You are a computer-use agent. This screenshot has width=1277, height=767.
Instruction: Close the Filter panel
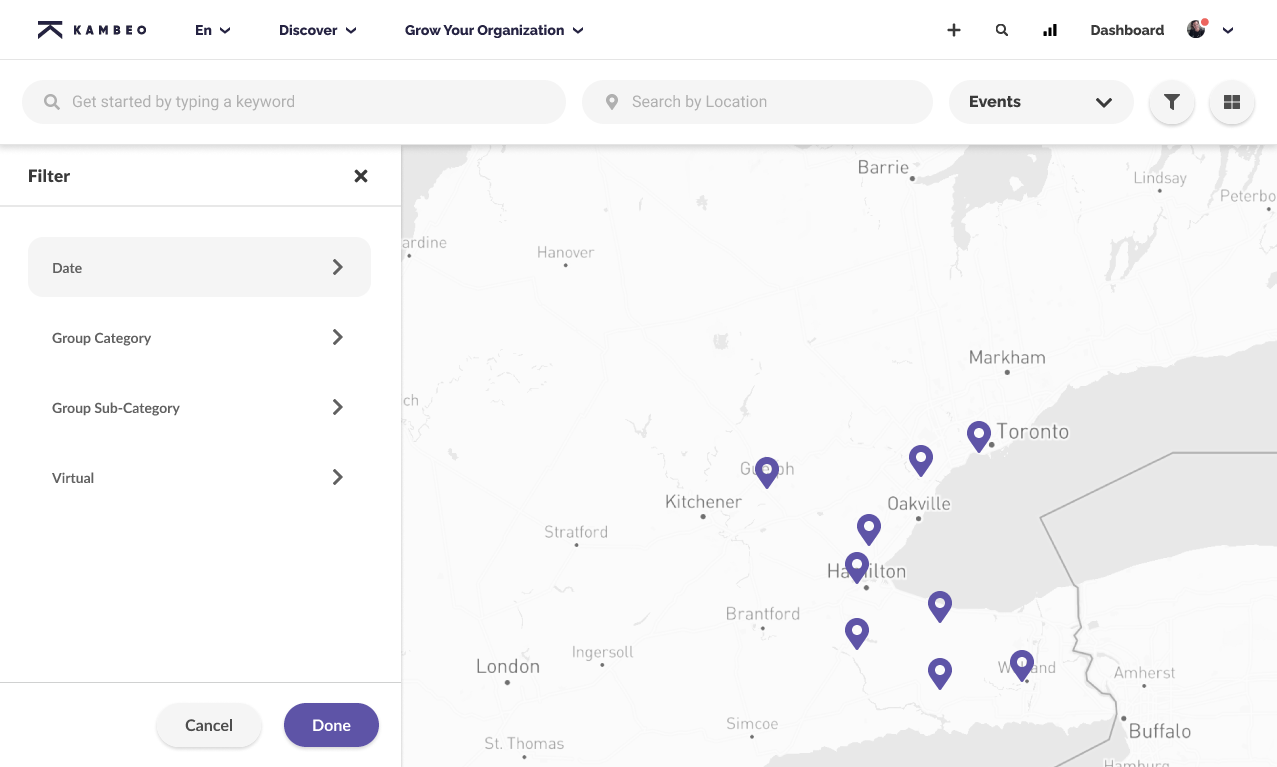[x=361, y=176]
